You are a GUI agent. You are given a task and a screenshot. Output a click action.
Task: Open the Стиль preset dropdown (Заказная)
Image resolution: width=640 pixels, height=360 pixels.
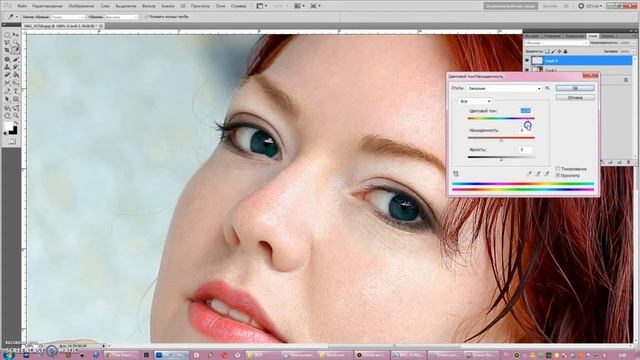(x=504, y=88)
